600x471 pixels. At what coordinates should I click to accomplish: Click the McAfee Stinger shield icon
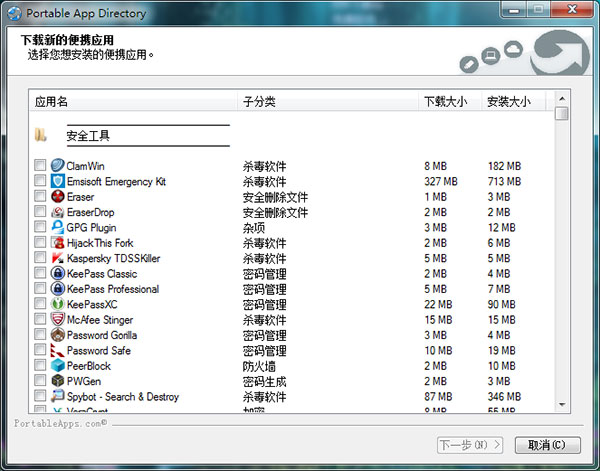pos(58,320)
